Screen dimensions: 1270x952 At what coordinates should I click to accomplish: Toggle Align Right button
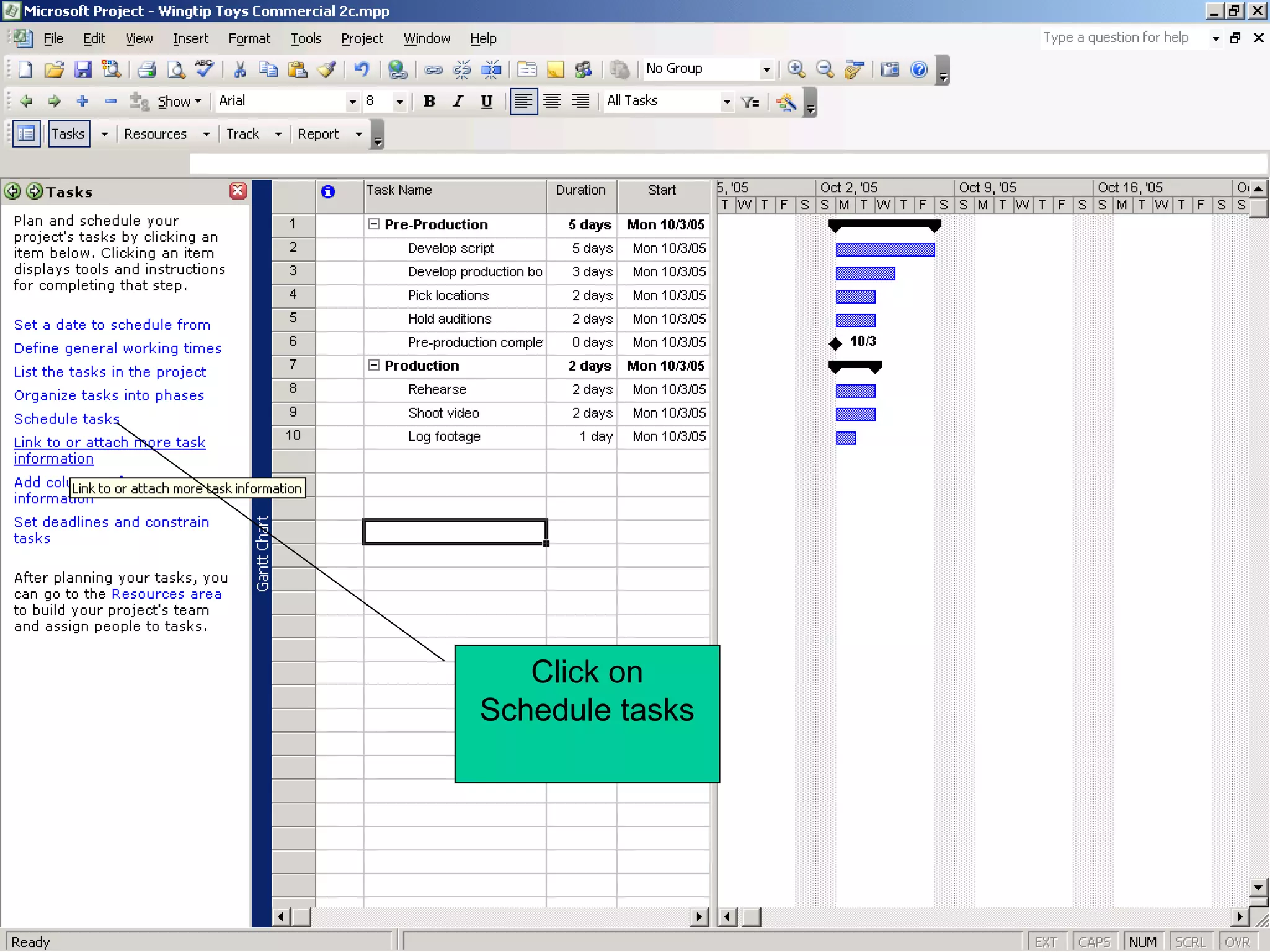point(580,102)
